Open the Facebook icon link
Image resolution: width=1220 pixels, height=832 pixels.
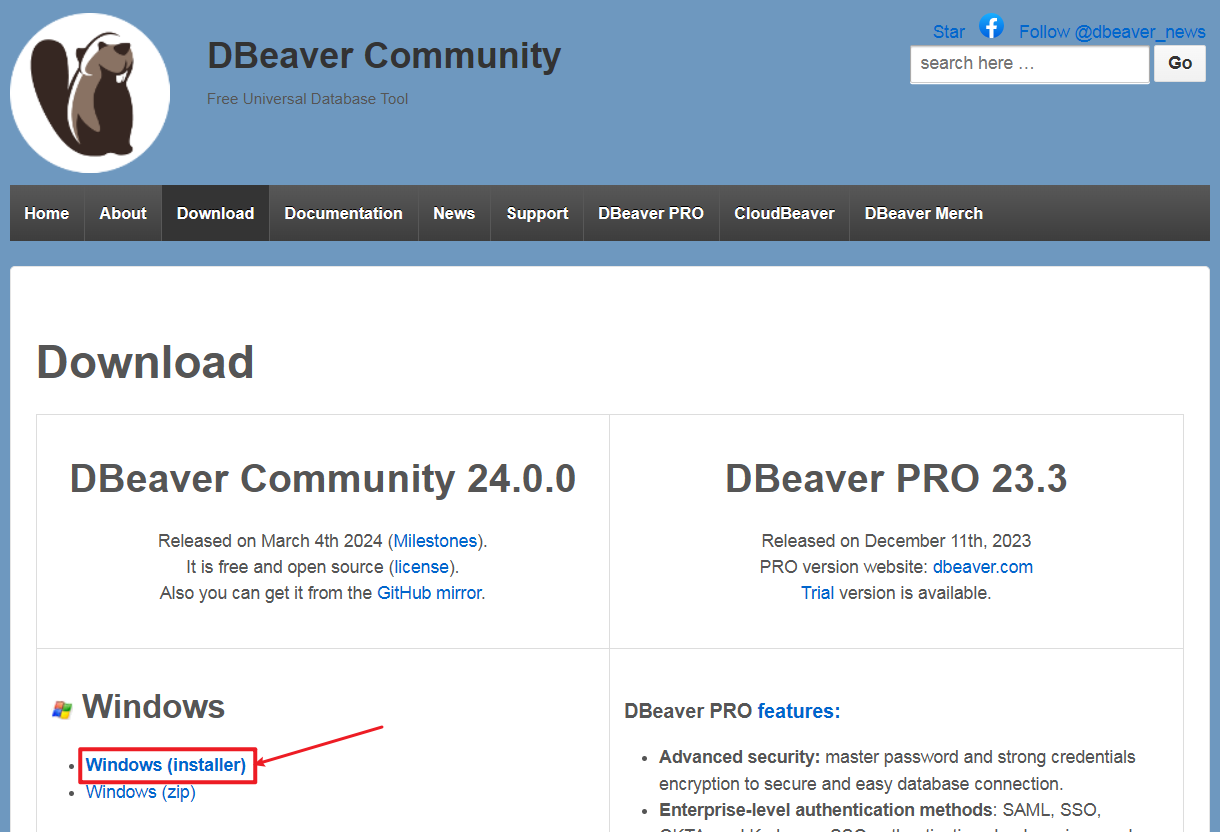[991, 27]
